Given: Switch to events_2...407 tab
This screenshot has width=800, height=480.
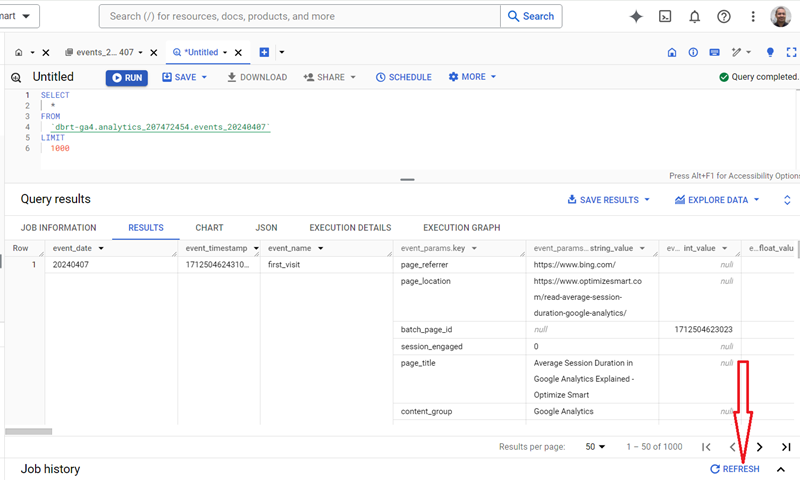Looking at the screenshot, I should point(99,52).
